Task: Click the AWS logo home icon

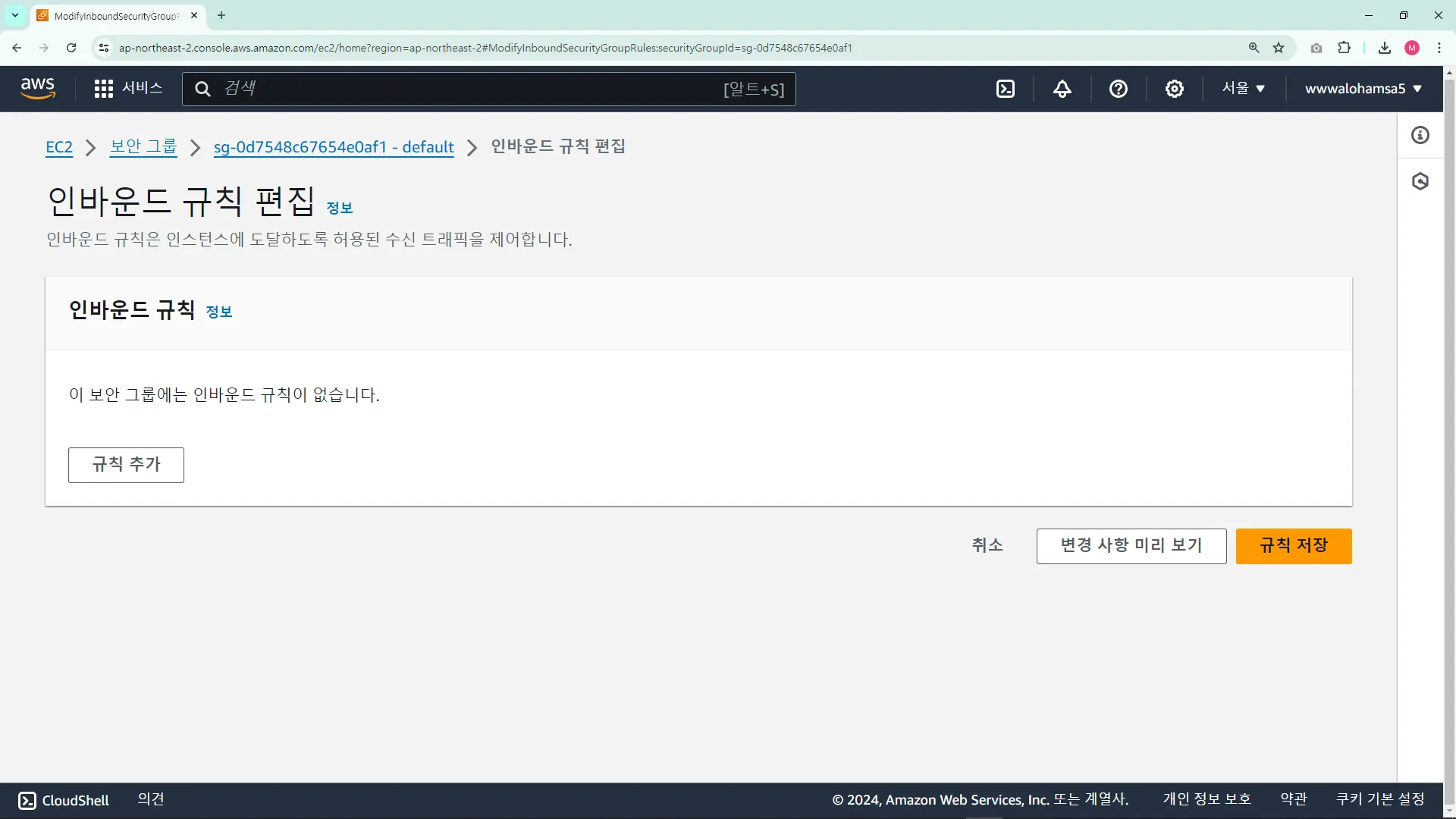Action: (37, 88)
